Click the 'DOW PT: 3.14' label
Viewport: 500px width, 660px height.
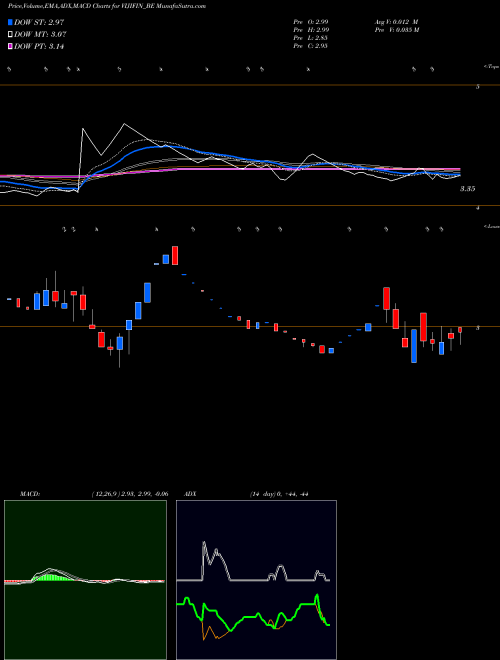tap(39, 46)
